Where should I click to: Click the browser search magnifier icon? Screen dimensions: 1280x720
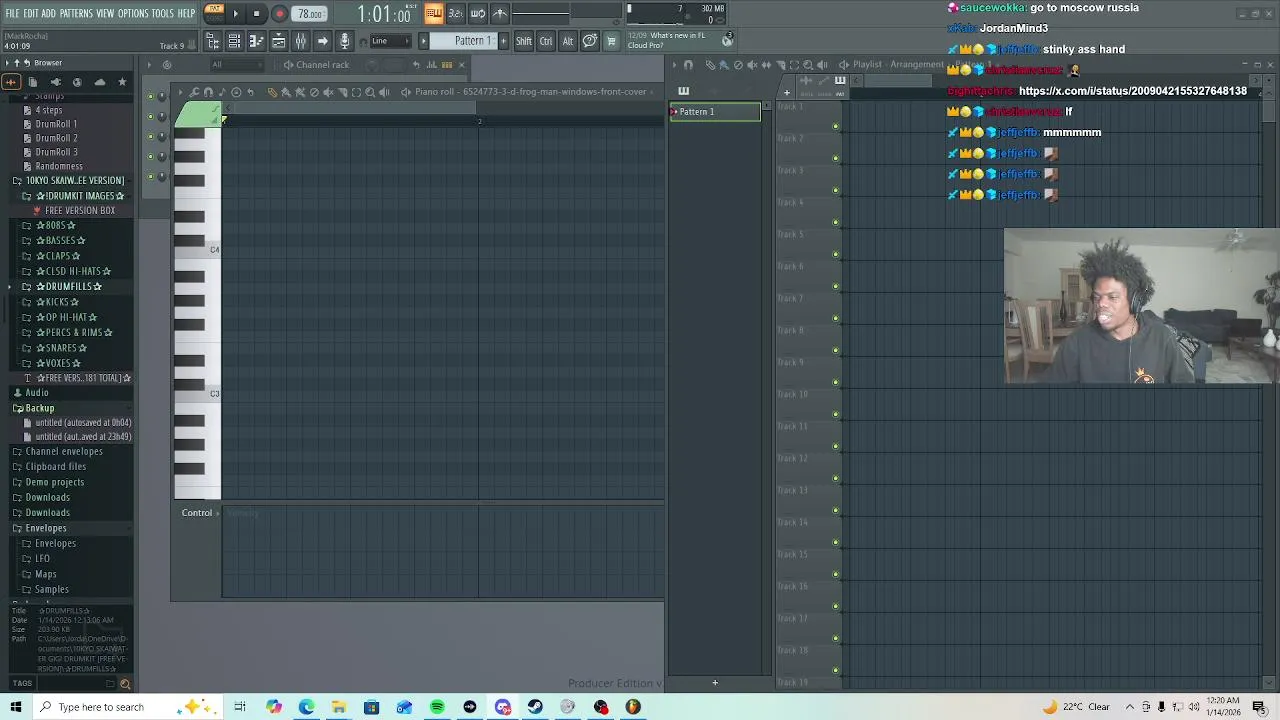pyautogui.click(x=125, y=684)
